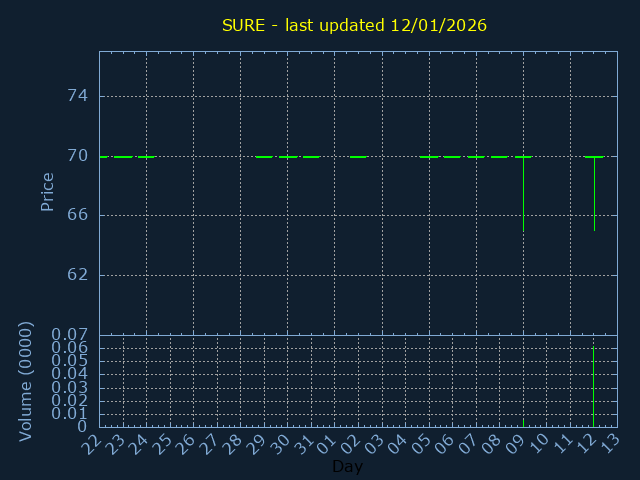Viewport: 640px width, 480px height.
Task: Select the day 22 x-axis tick label
Action: click(x=92, y=441)
